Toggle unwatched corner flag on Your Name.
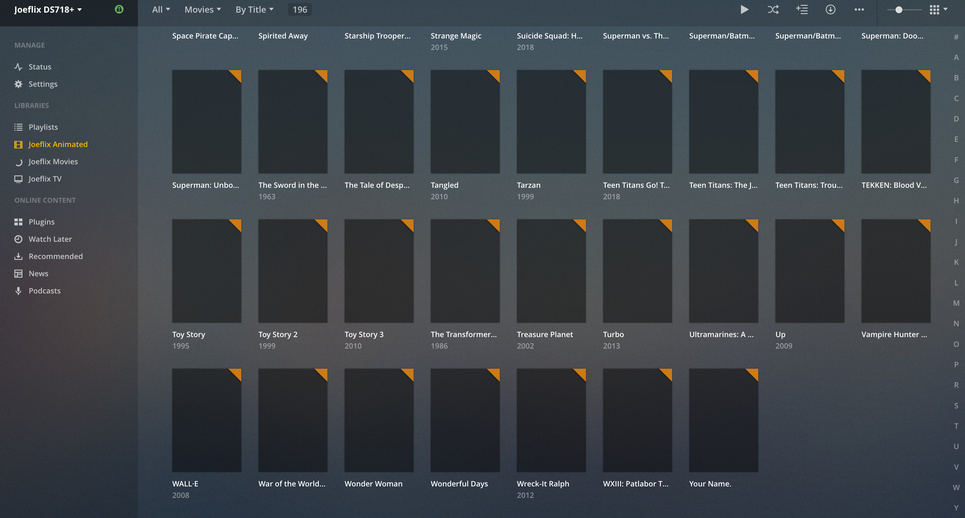The height and width of the screenshot is (518, 965). (753, 373)
